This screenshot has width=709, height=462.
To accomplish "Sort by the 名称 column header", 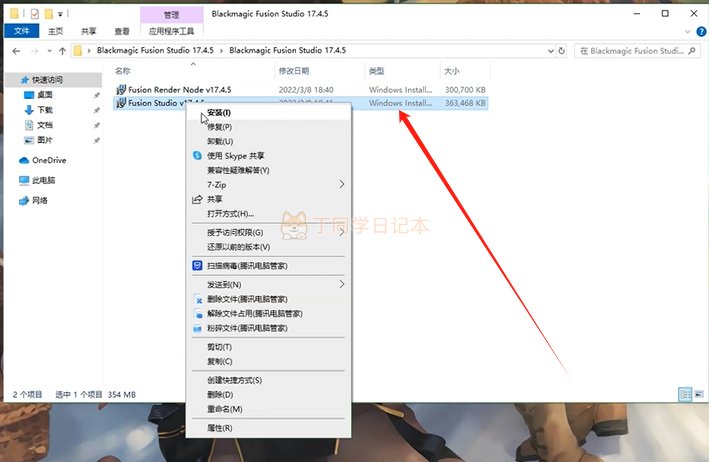I will [193, 71].
